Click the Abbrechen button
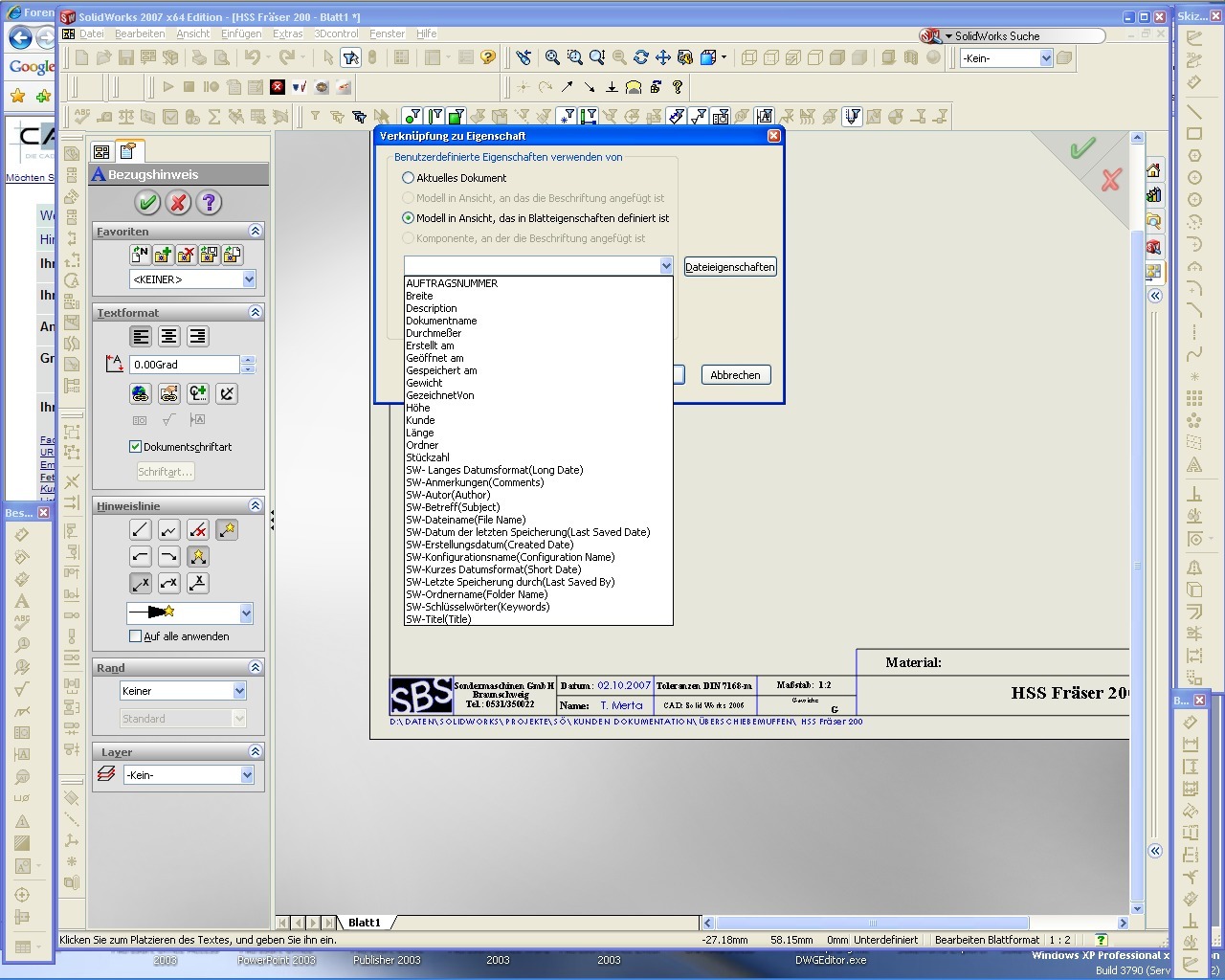The width and height of the screenshot is (1225, 980). [x=736, y=375]
